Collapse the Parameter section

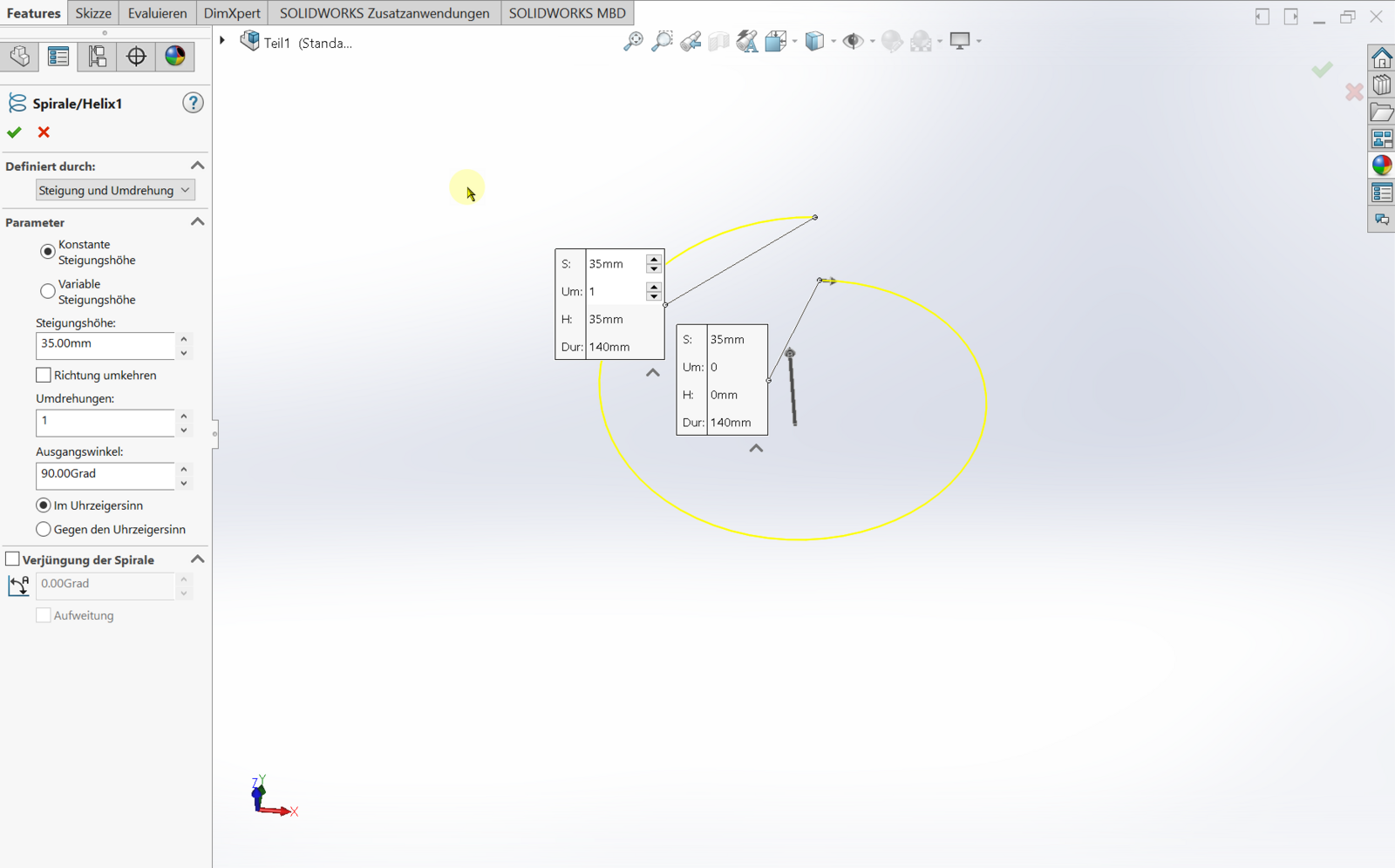point(198,222)
